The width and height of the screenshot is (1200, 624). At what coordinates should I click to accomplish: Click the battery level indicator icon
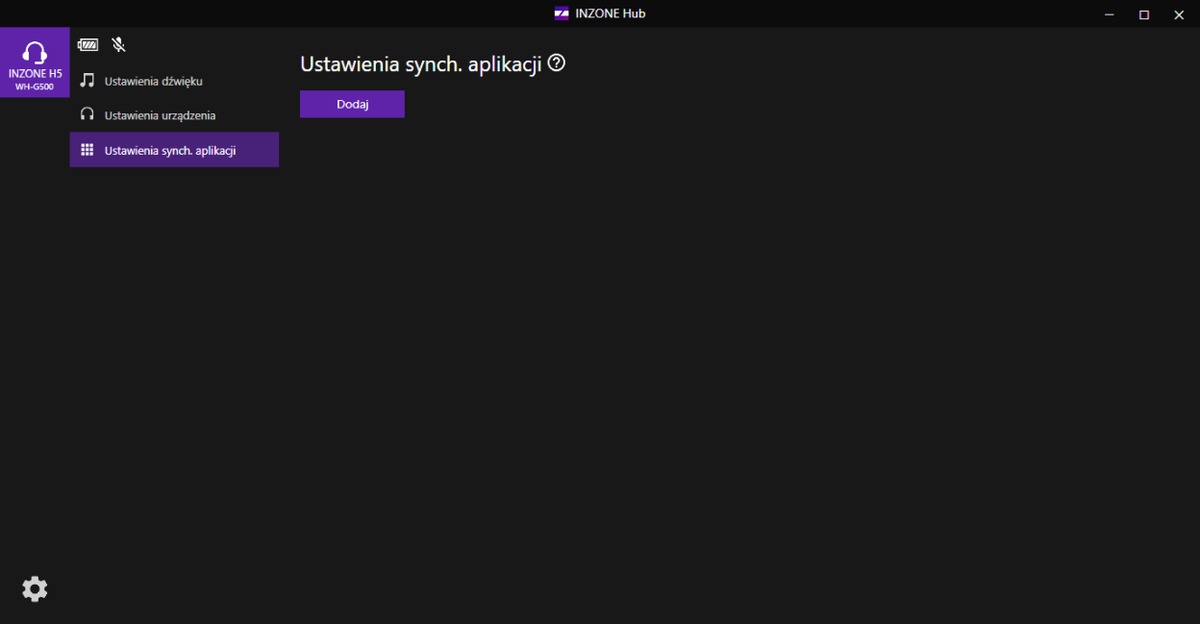pyautogui.click(x=88, y=45)
